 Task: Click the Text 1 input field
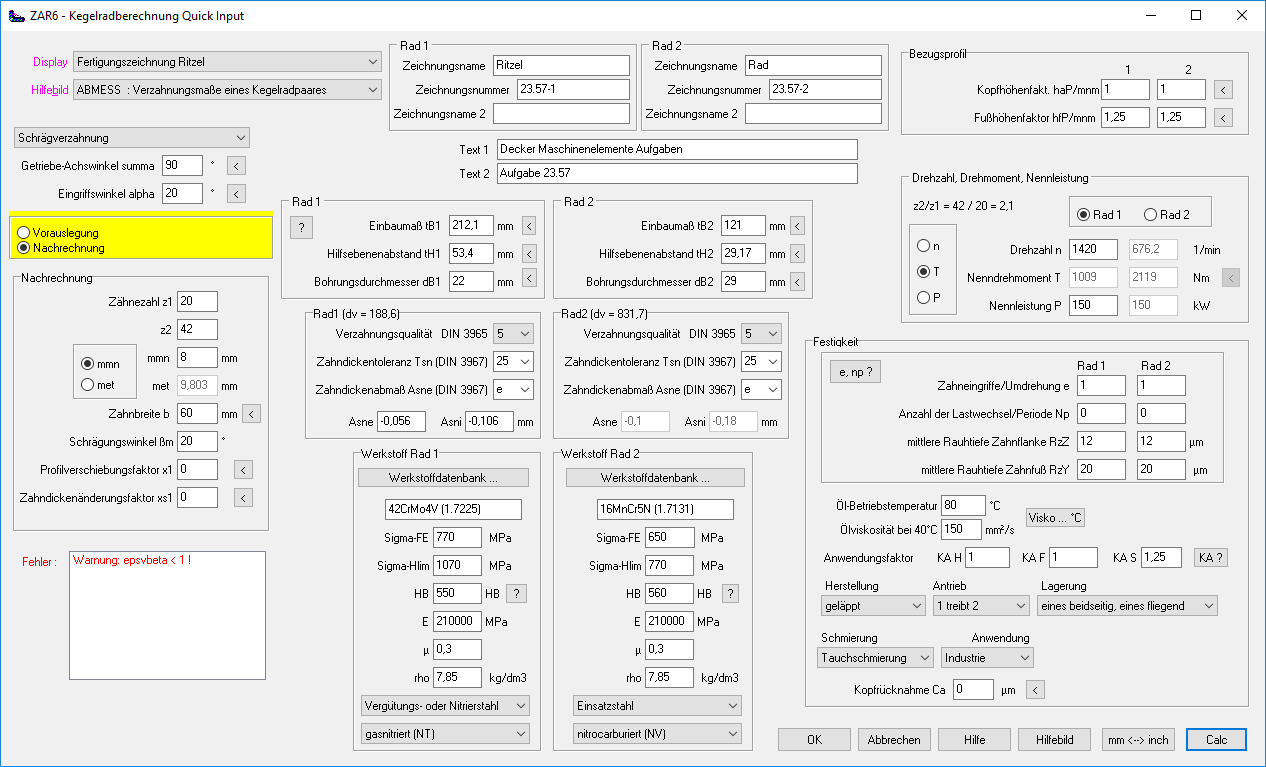point(676,149)
